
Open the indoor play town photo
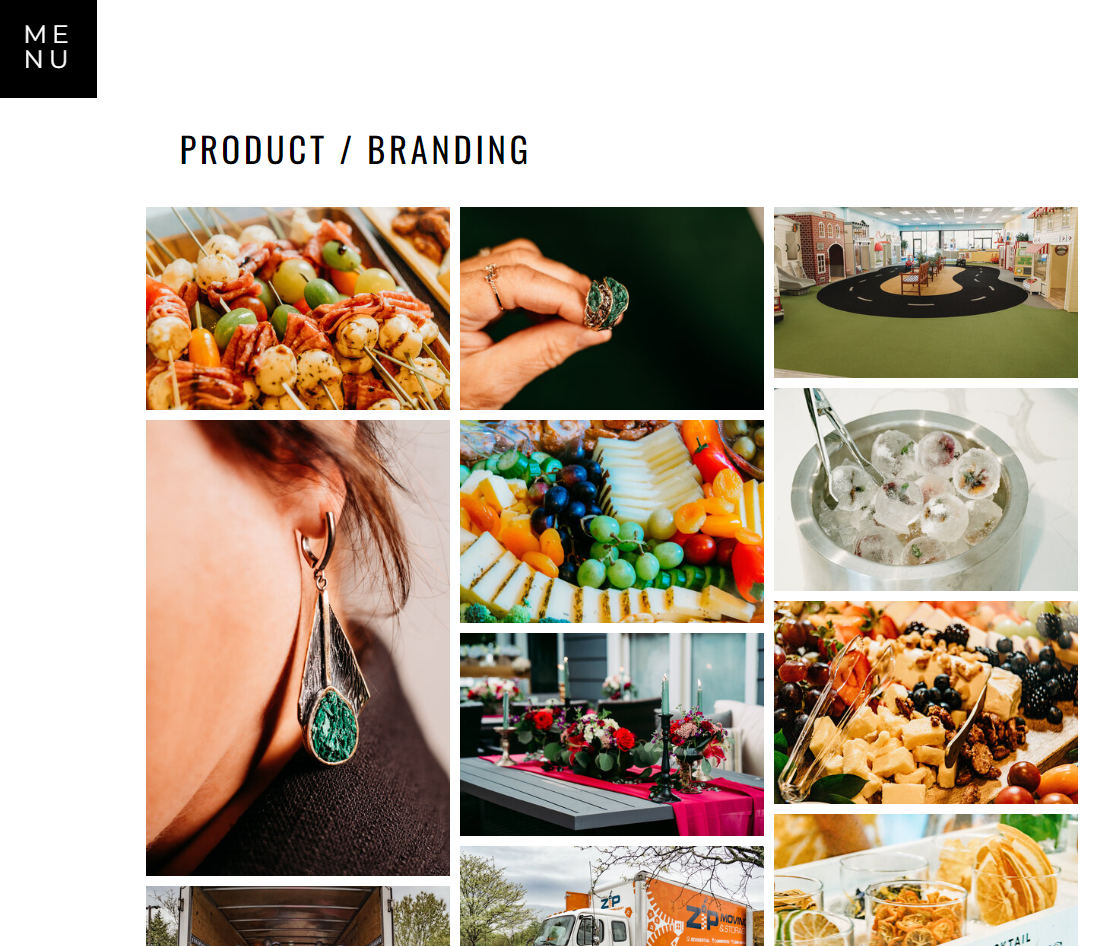tap(925, 293)
